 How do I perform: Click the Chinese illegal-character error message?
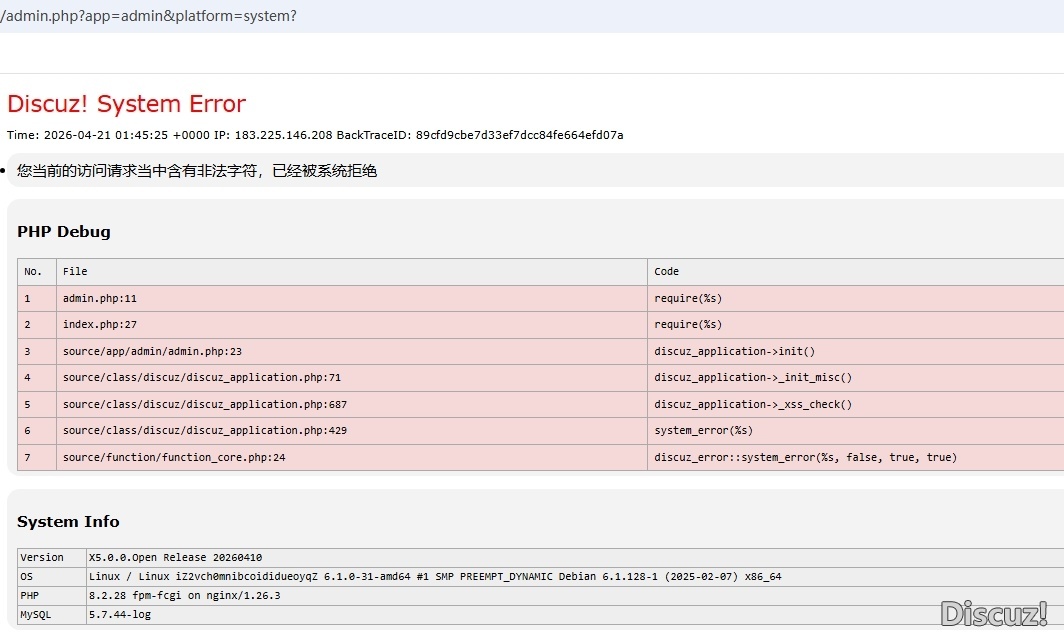[197, 171]
